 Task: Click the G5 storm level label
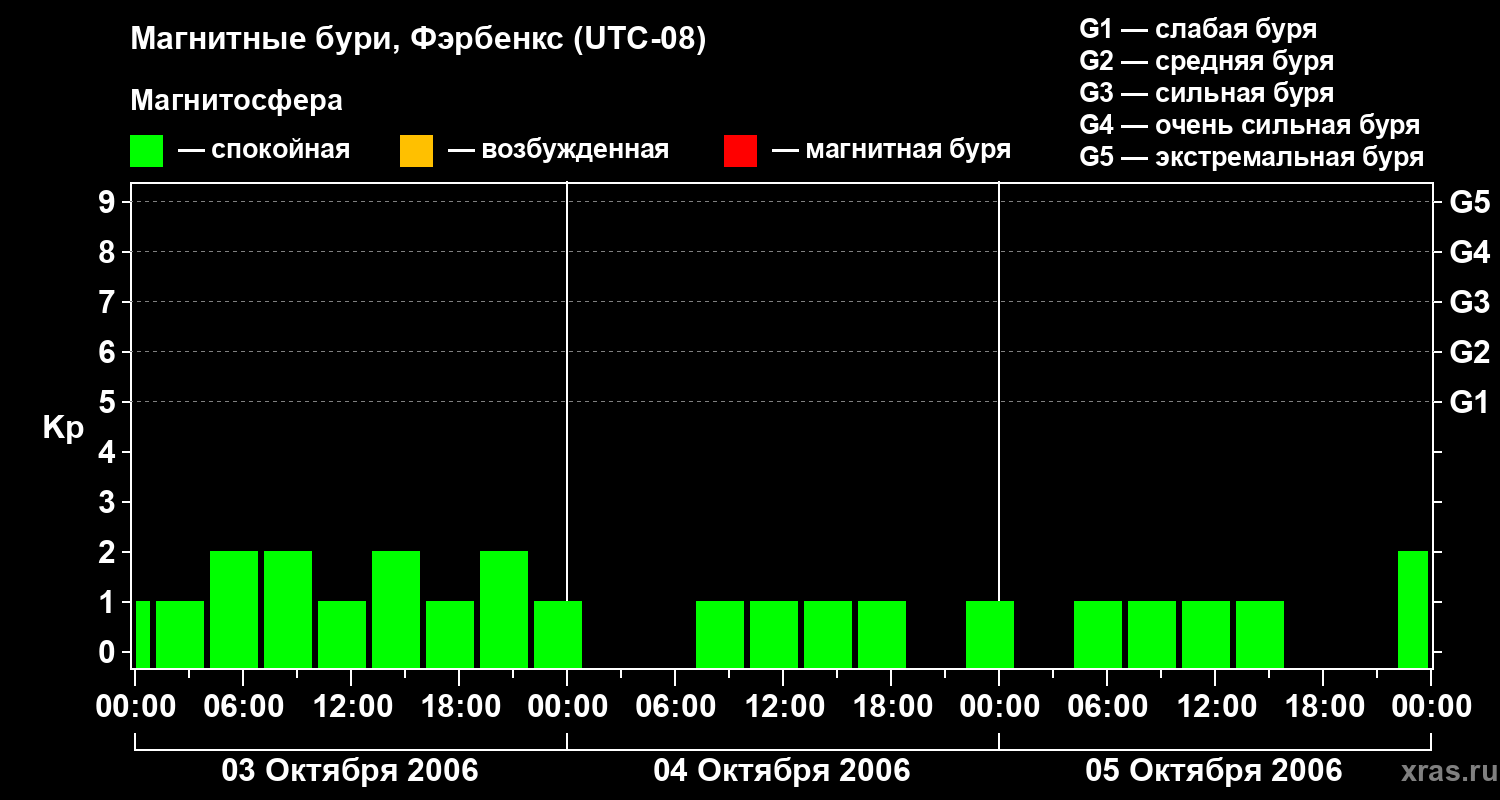click(x=1469, y=202)
